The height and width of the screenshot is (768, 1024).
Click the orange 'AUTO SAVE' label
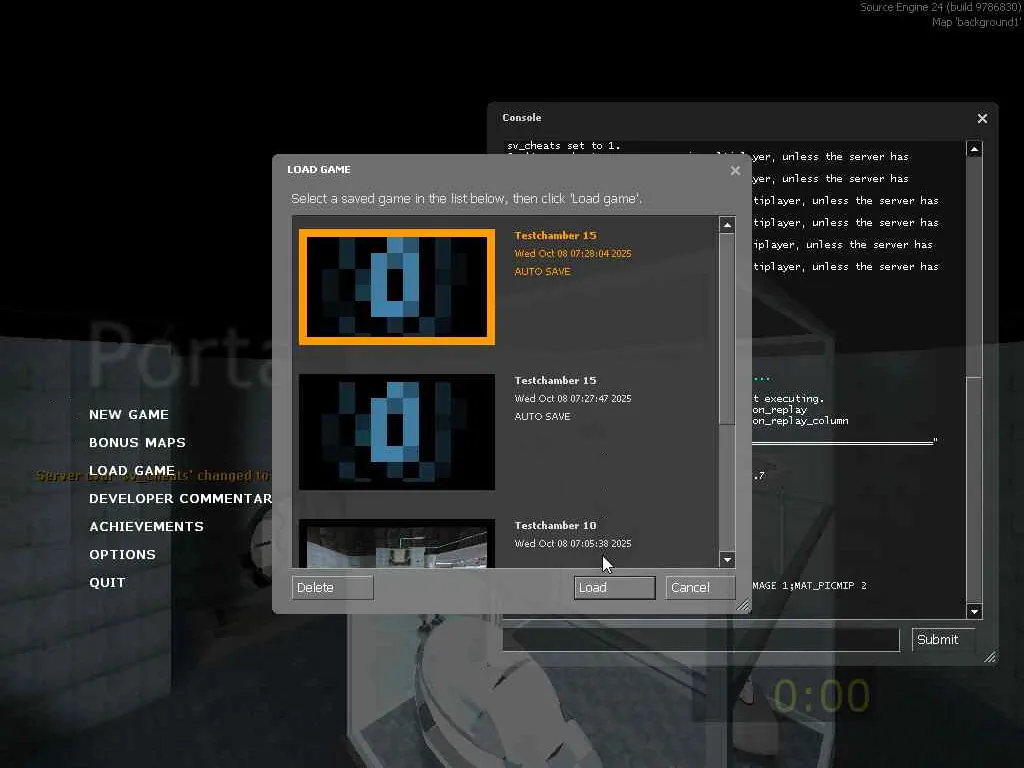[542, 272]
